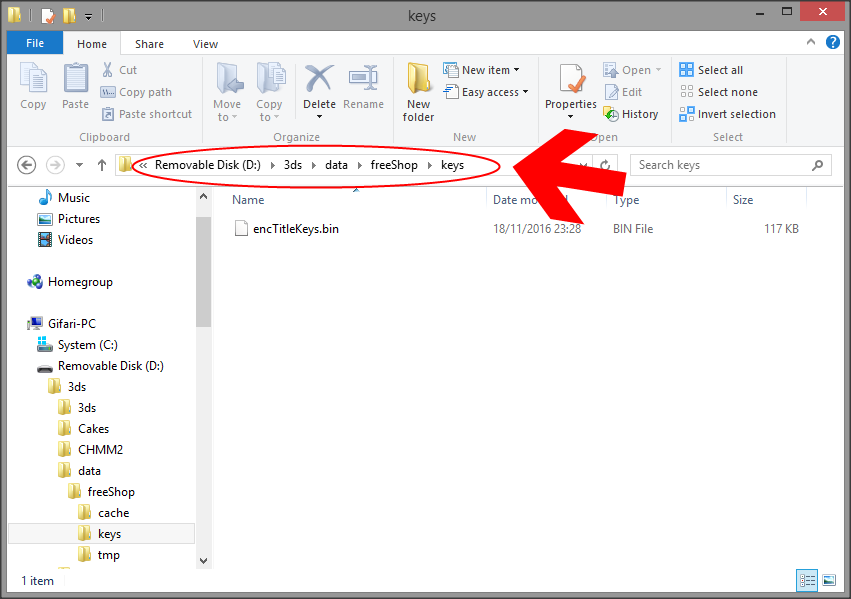The height and width of the screenshot is (599, 851).
Task: Open the File tab
Action: click(x=35, y=43)
